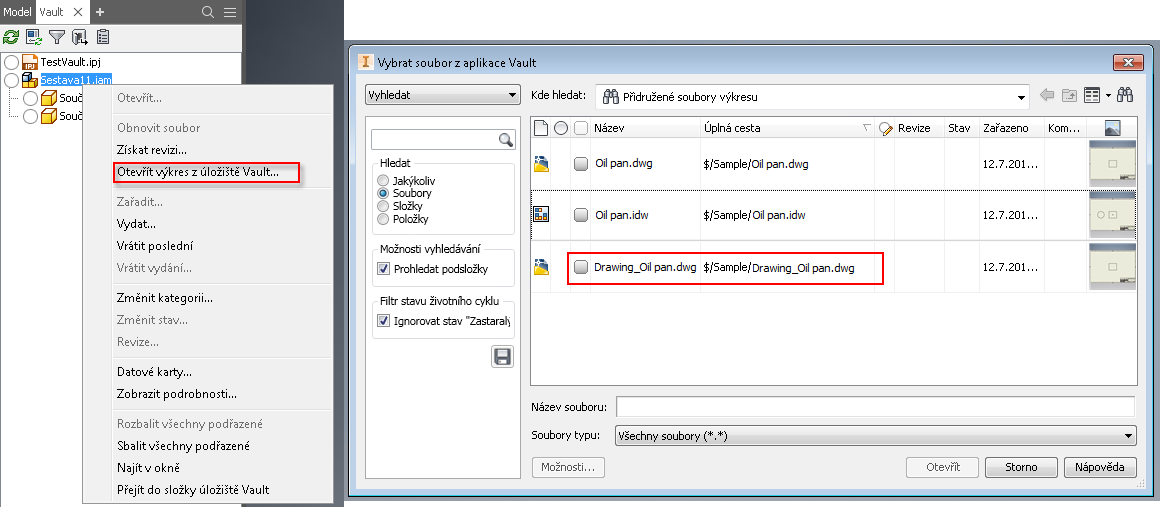This screenshot has height=507, width=1161.
Task: Select the Jakýkoliv radio button
Action: click(x=383, y=180)
